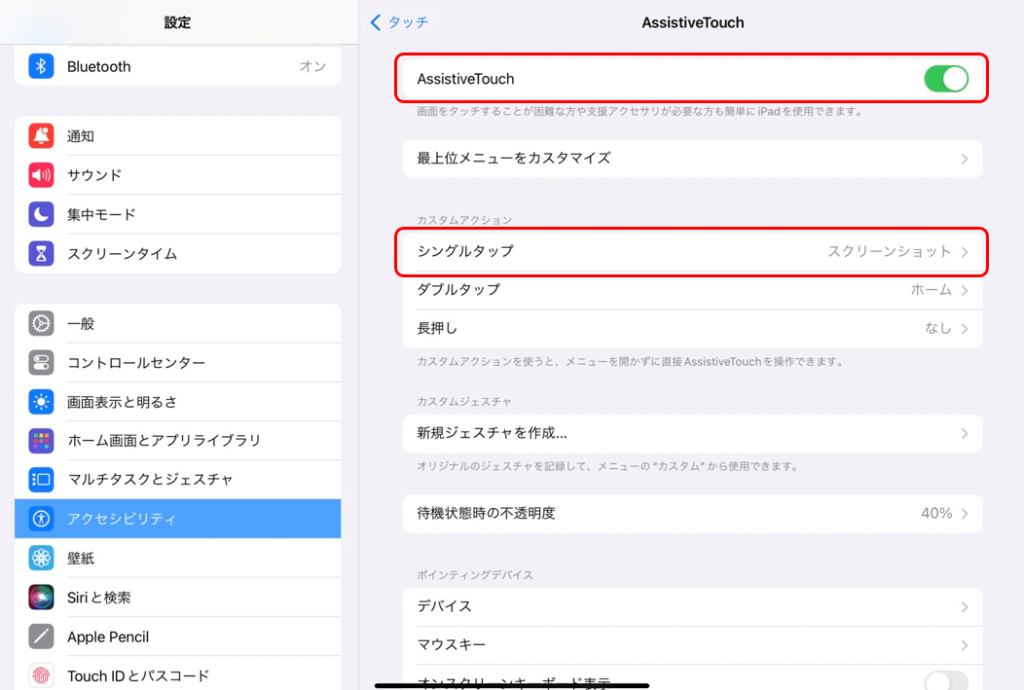Viewport: 1024px width, 690px height.
Task: Open 新規ジェスチャを作成...
Action: tap(692, 433)
